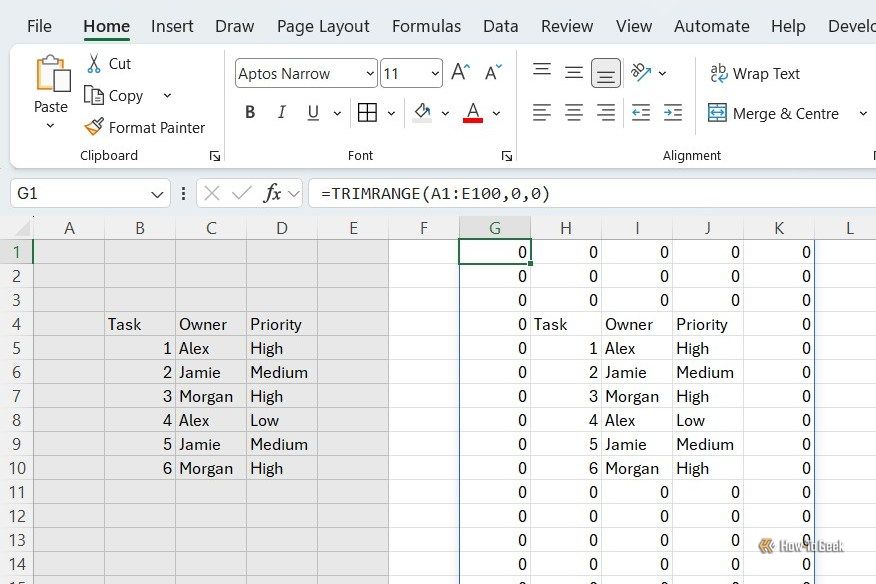
Task: Open Clipboard dialog launcher
Action: coord(215,156)
